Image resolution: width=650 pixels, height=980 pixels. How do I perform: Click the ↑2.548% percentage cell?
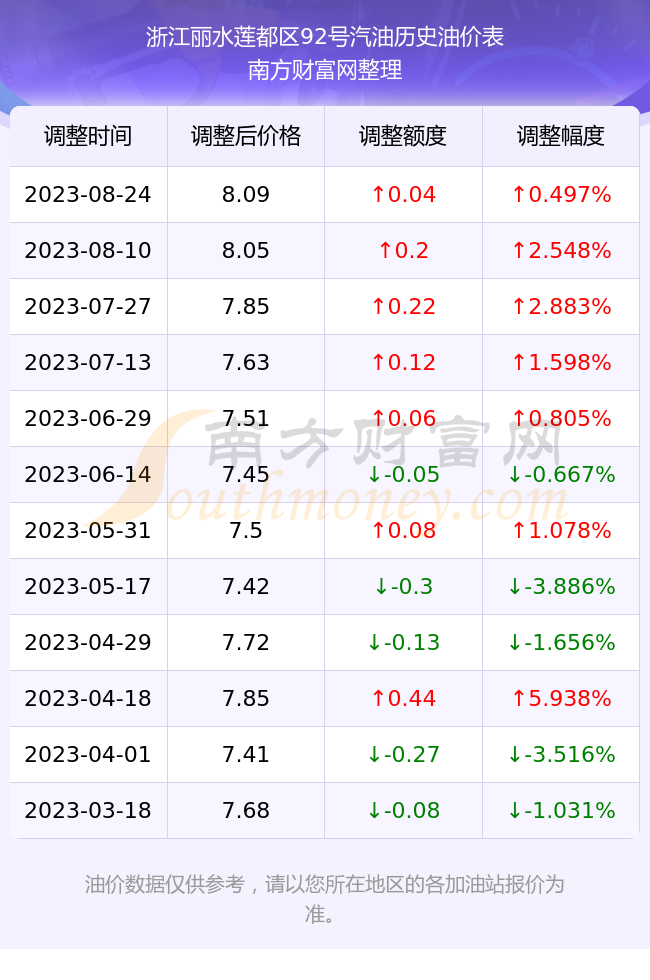point(561,251)
